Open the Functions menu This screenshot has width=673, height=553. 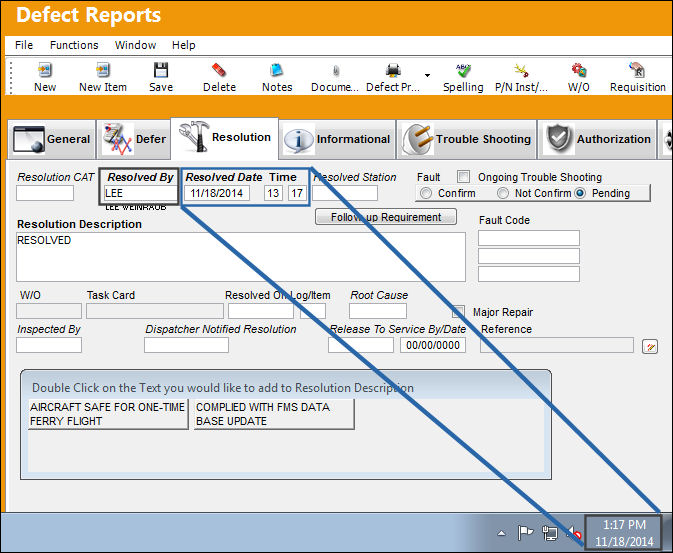pos(74,45)
